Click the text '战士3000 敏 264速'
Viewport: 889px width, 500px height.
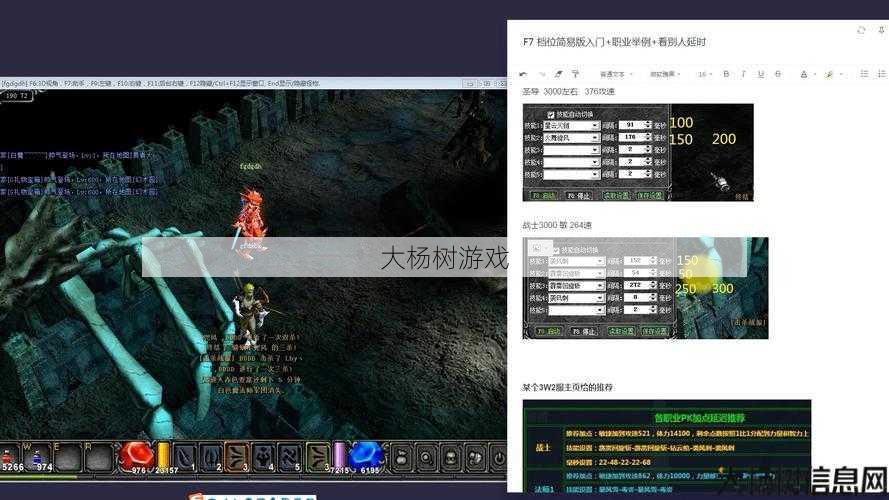pos(557,225)
